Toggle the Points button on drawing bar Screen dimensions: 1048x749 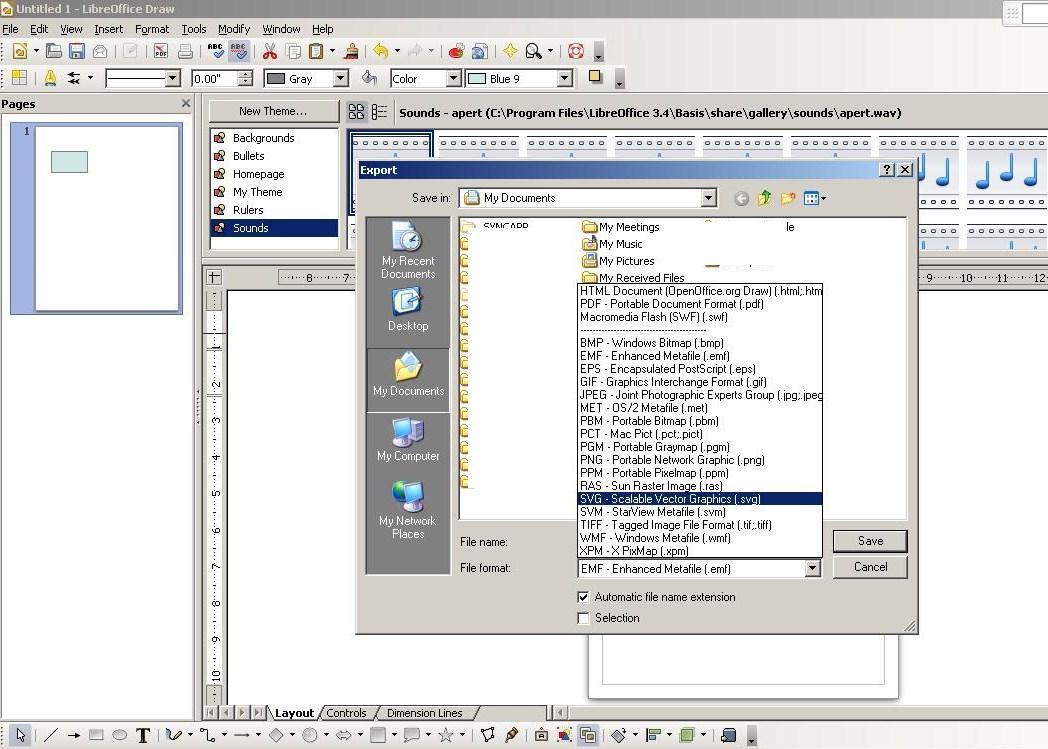point(489,735)
